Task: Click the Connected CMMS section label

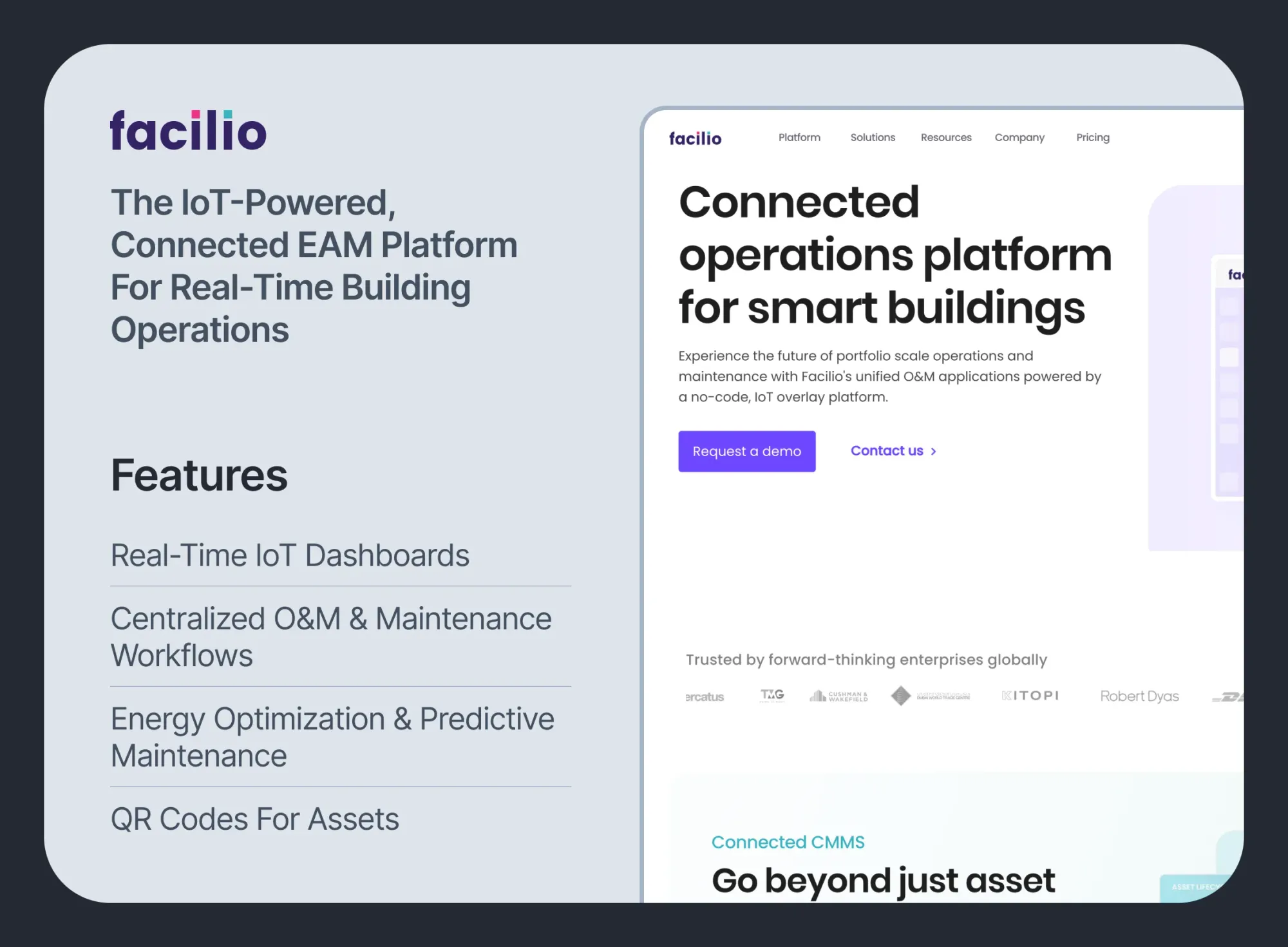Action: (x=788, y=842)
